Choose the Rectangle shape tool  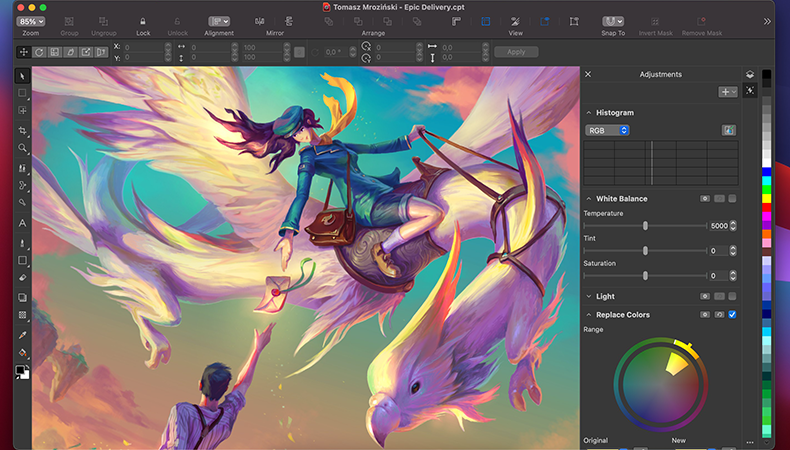pyautogui.click(x=22, y=260)
